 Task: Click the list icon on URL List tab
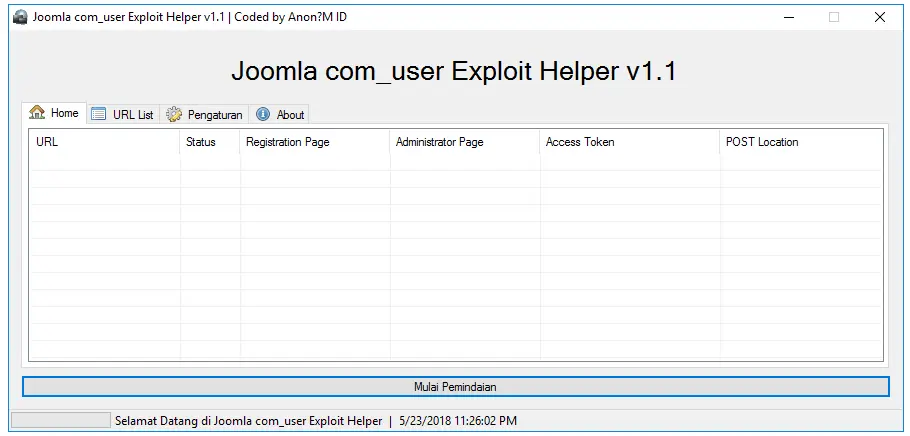click(99, 114)
